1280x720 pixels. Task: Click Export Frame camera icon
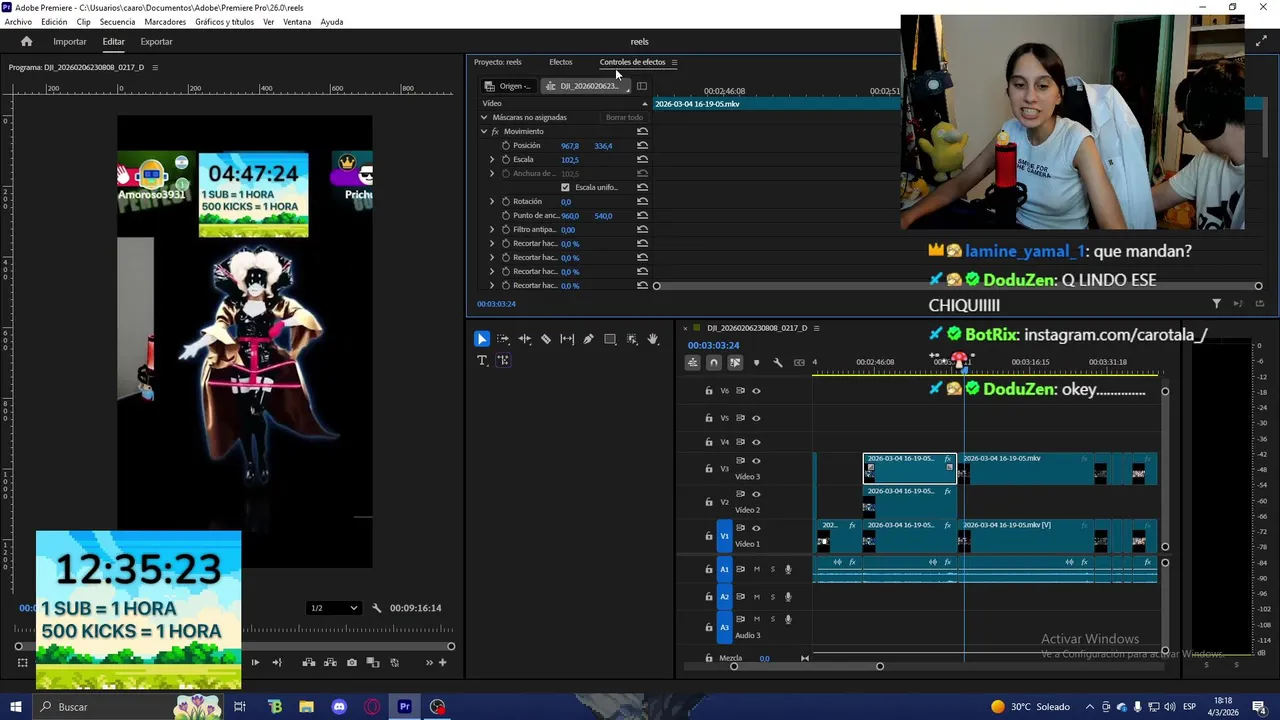(x=351, y=662)
